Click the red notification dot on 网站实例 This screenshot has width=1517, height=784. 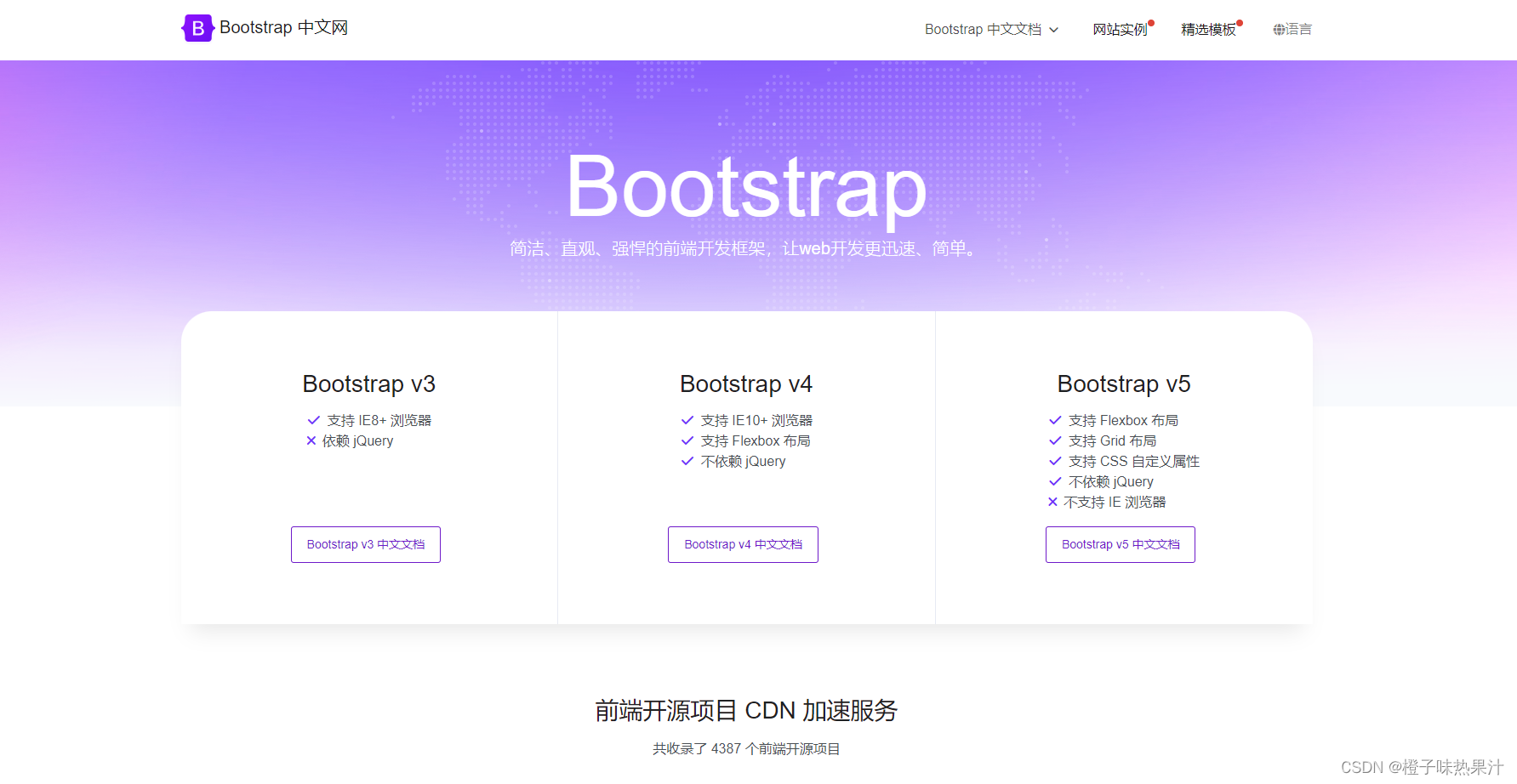[1151, 23]
